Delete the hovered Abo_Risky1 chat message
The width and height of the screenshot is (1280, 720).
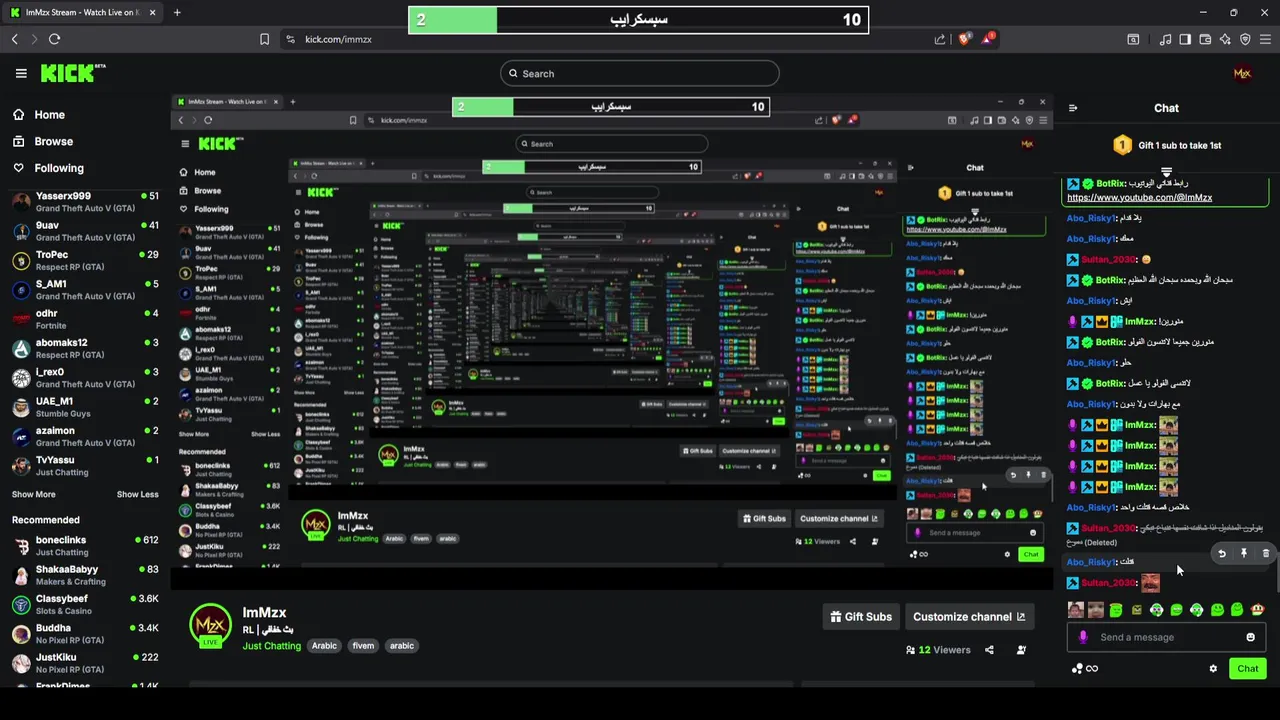tap(1265, 553)
